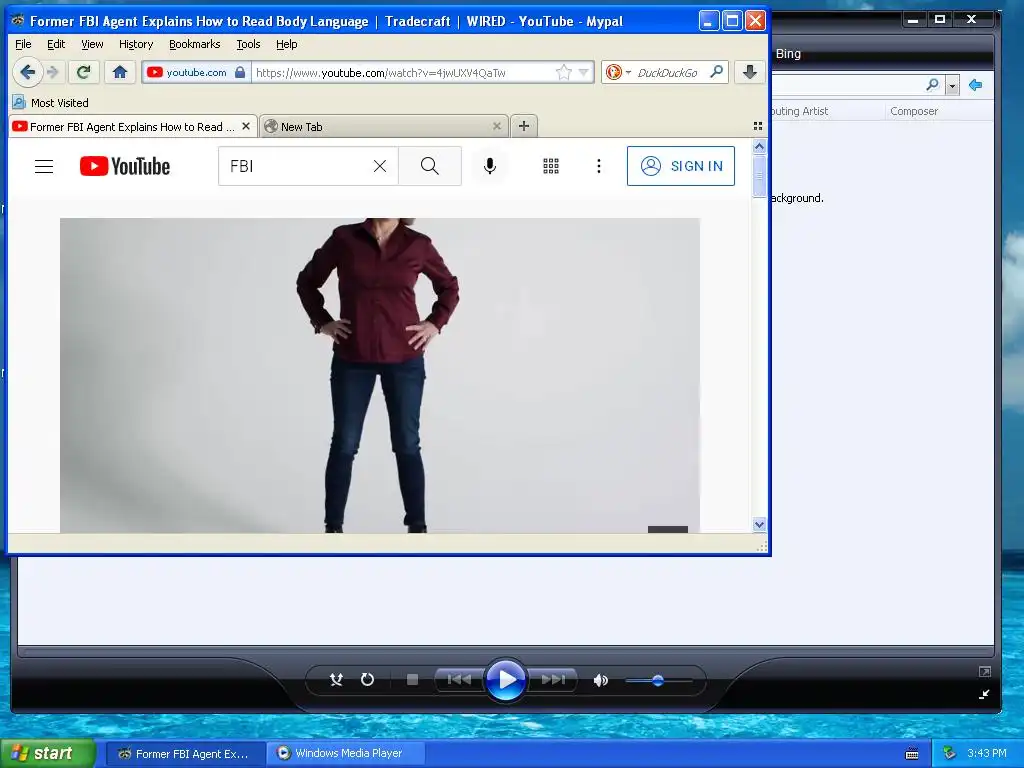
Task: Open the YouTube hamburger guide menu
Action: coord(44,167)
